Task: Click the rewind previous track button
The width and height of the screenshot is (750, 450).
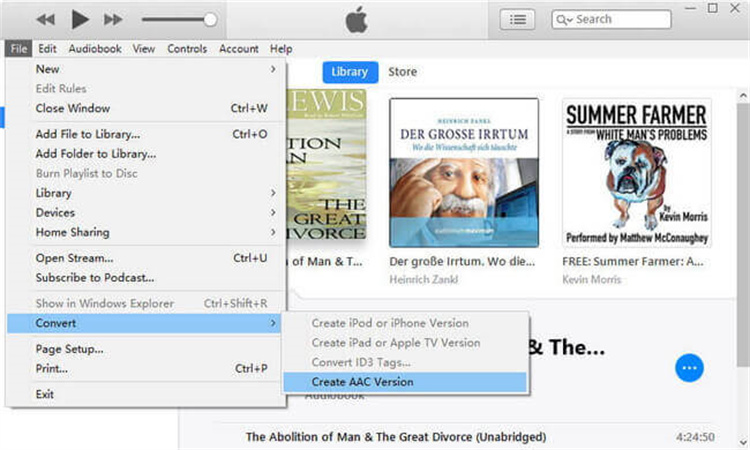Action: [46, 20]
